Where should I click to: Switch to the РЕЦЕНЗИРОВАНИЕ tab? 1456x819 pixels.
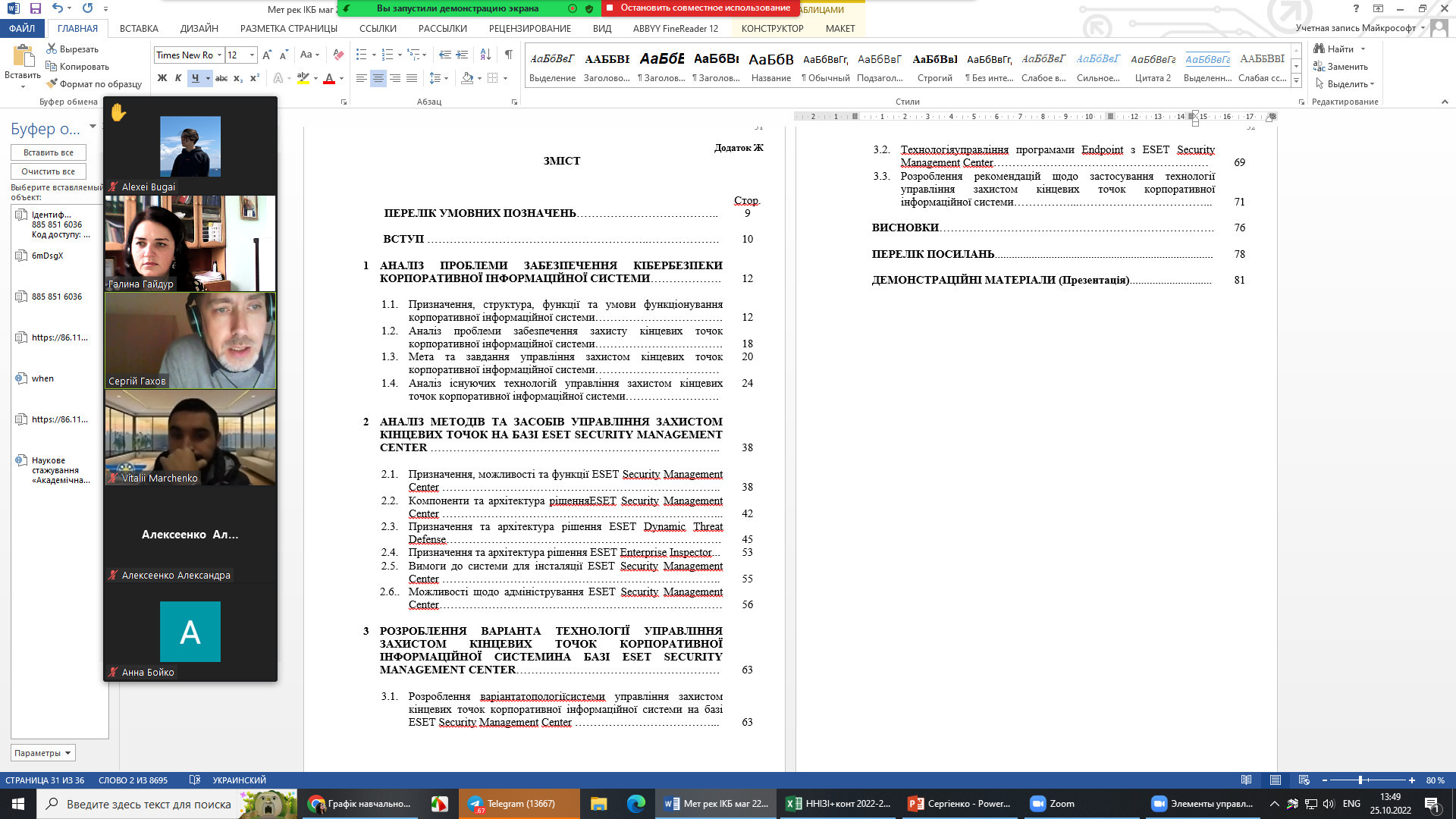point(529,28)
